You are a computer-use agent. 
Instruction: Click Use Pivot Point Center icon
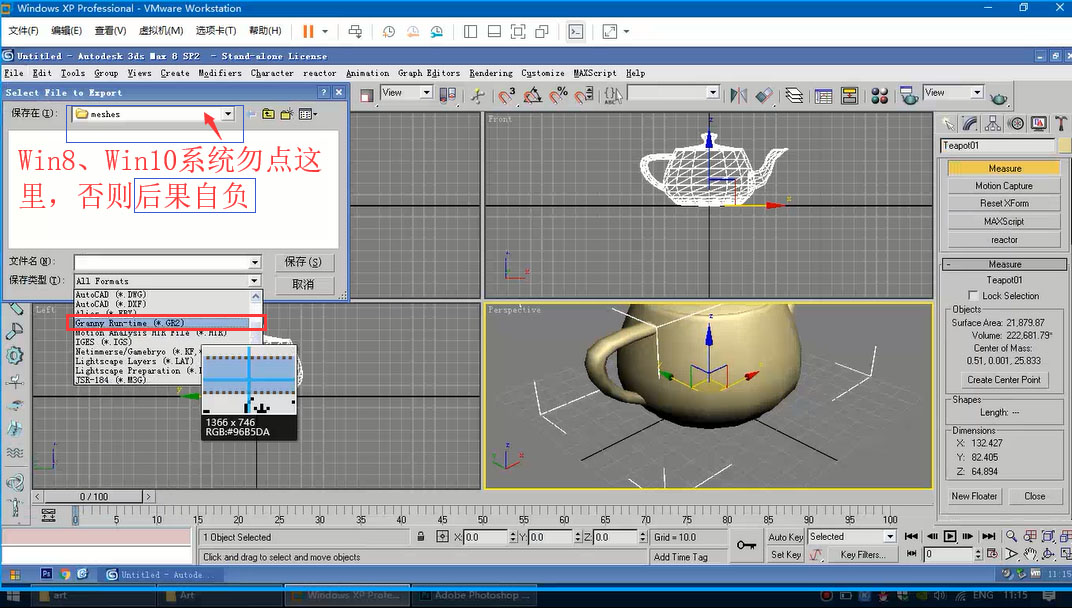pos(448,95)
